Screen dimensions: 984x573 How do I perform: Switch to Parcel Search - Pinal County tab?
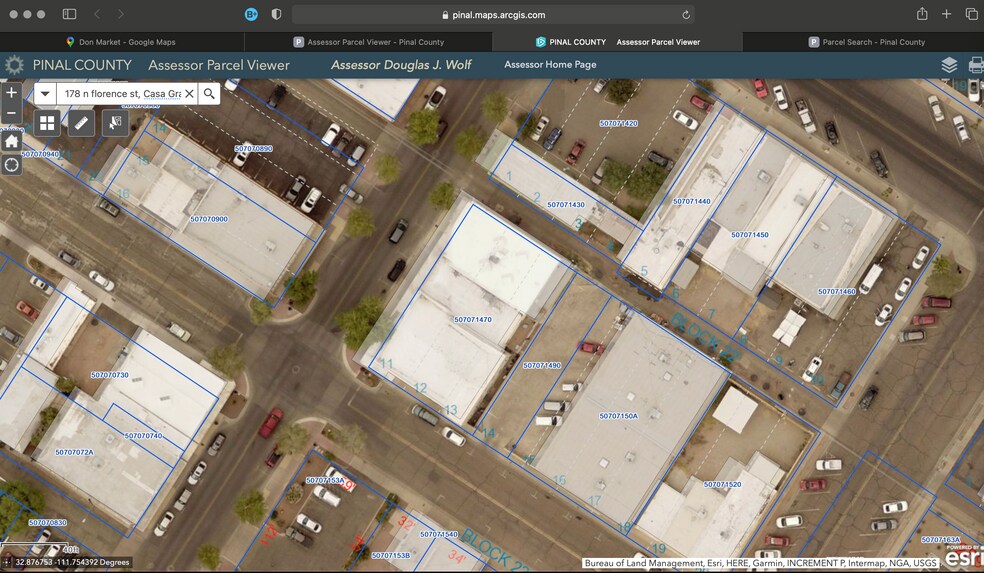(x=865, y=42)
